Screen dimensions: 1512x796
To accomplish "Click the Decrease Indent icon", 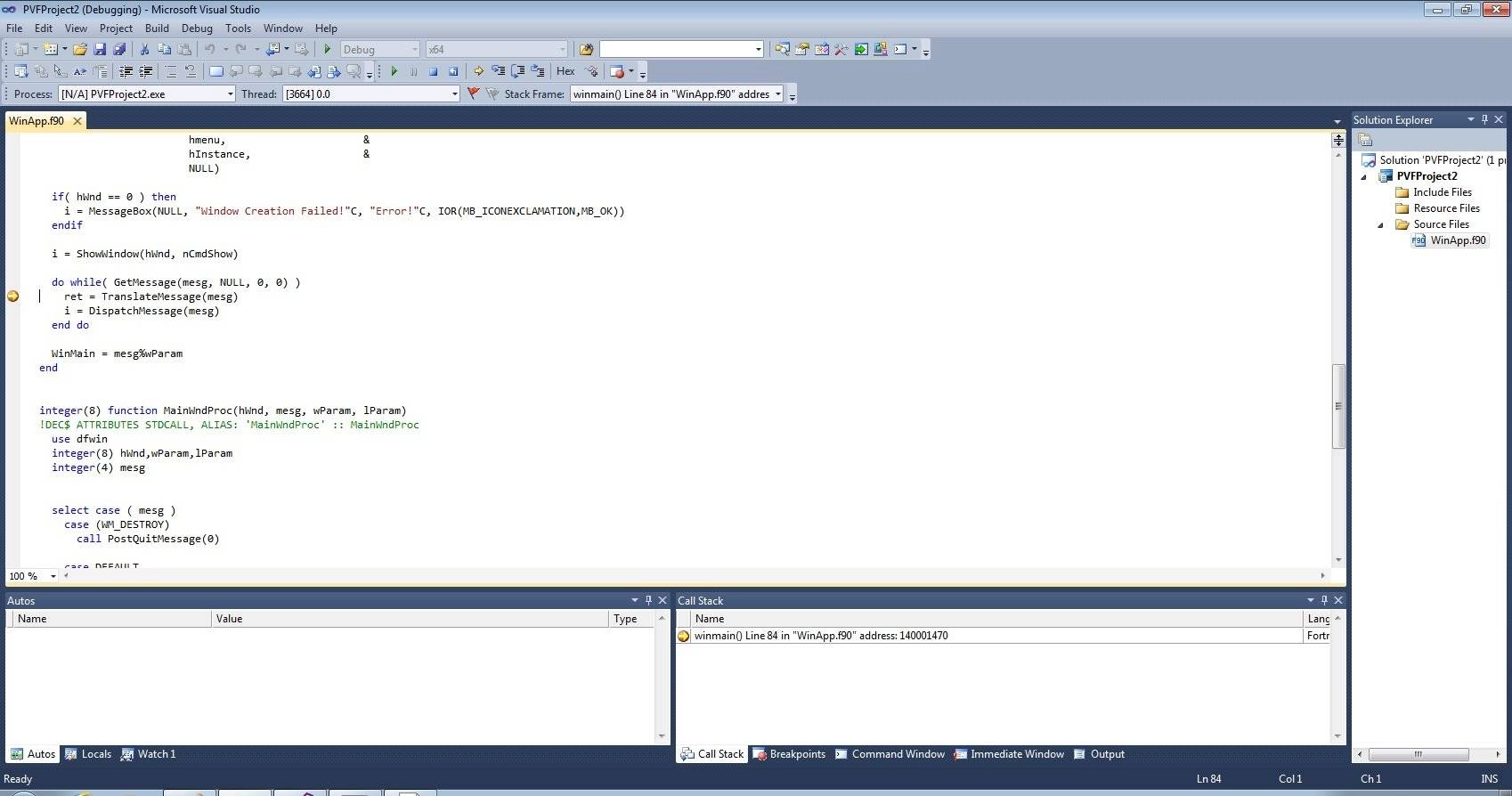I will pos(126,71).
